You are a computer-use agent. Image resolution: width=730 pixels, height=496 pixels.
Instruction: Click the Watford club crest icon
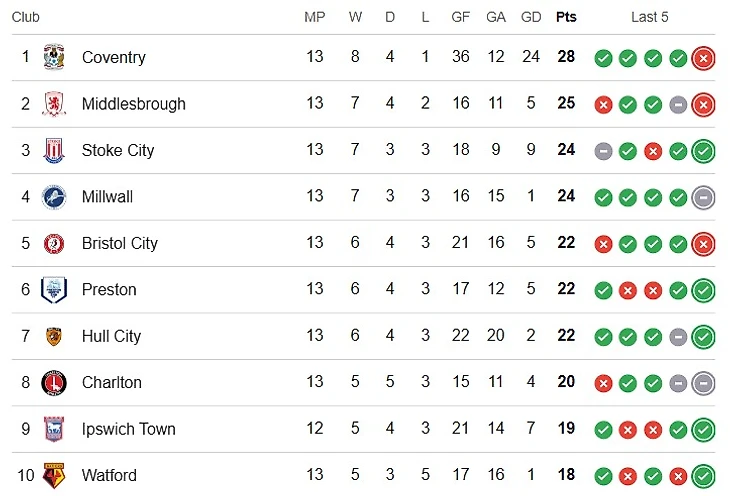pos(54,475)
